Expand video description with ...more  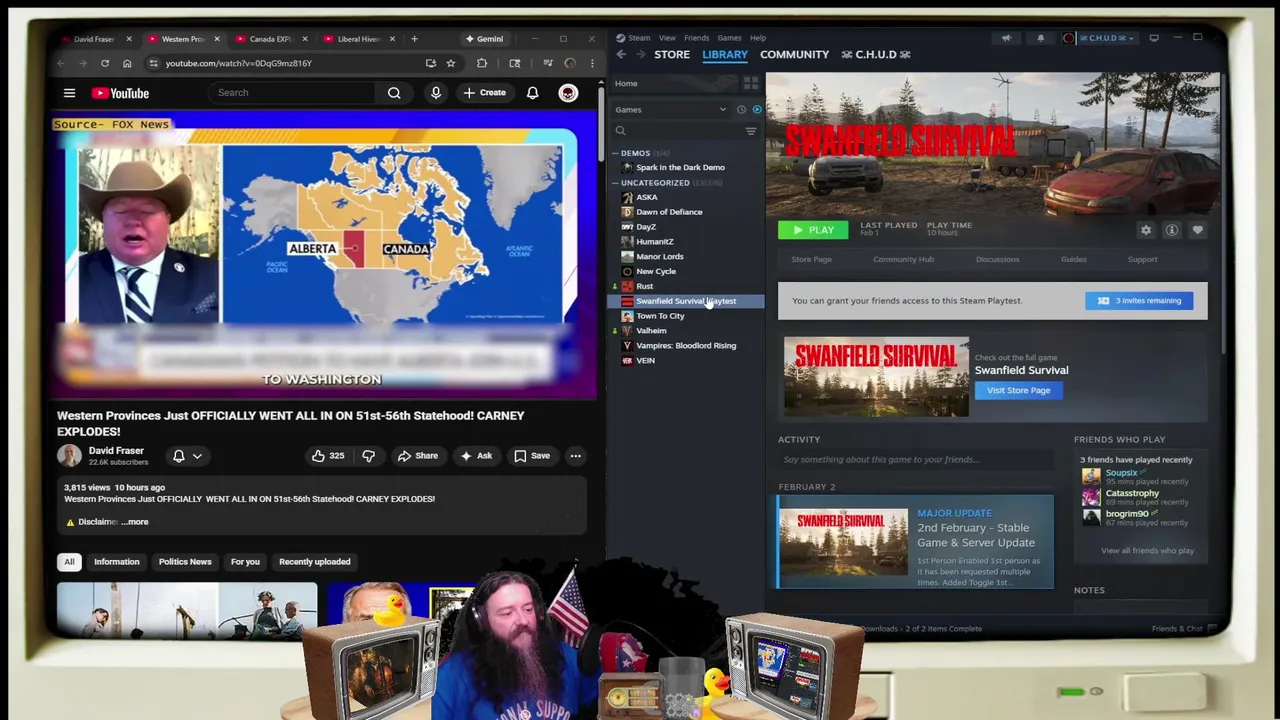point(136,522)
